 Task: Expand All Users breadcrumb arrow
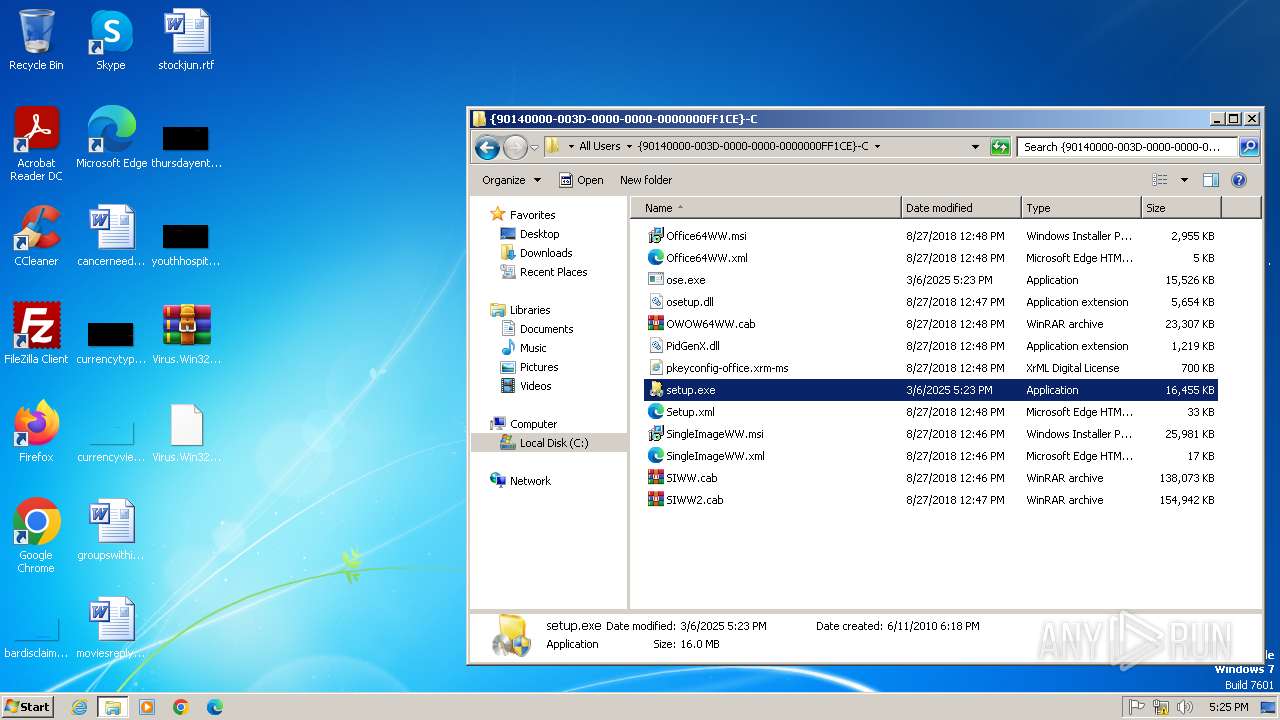629,147
